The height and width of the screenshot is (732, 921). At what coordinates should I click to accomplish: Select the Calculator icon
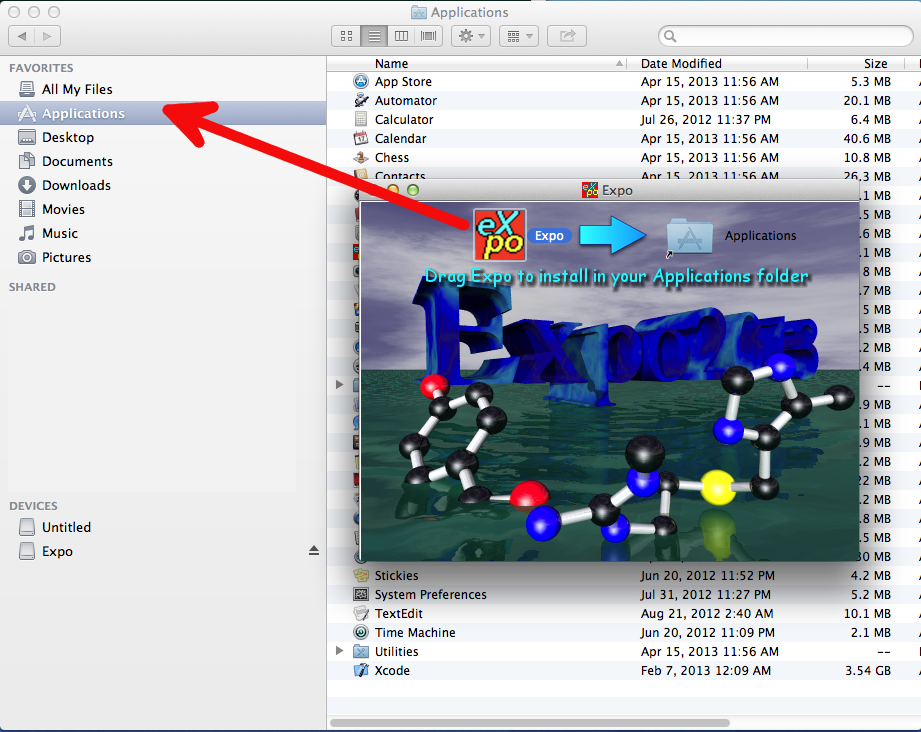[361, 119]
